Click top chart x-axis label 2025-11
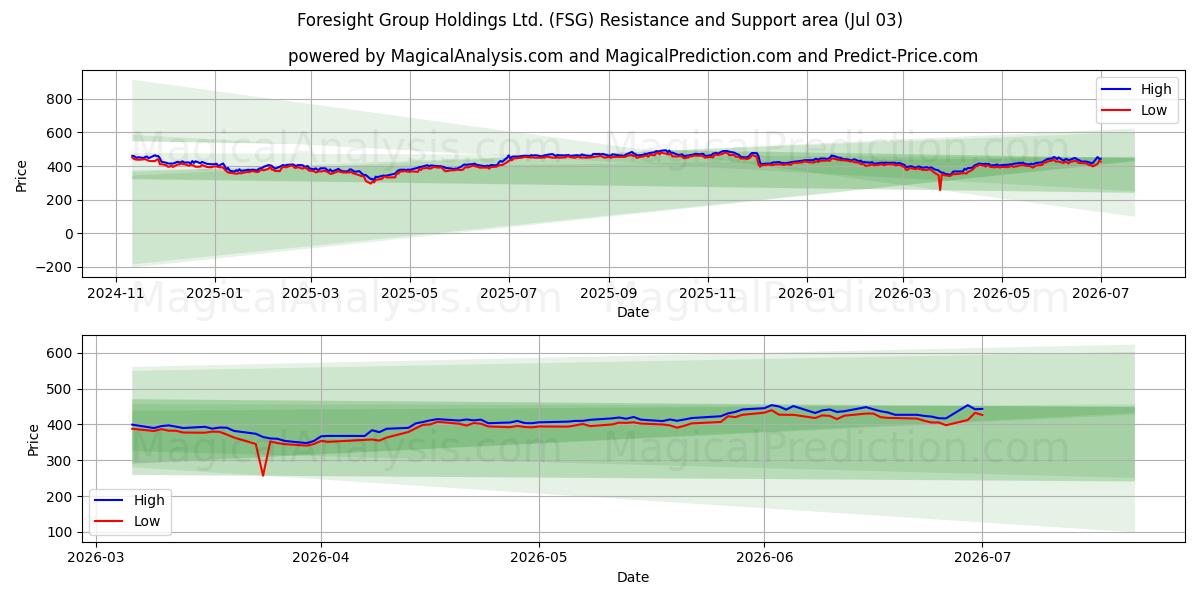The width and height of the screenshot is (1200, 600). point(708,293)
